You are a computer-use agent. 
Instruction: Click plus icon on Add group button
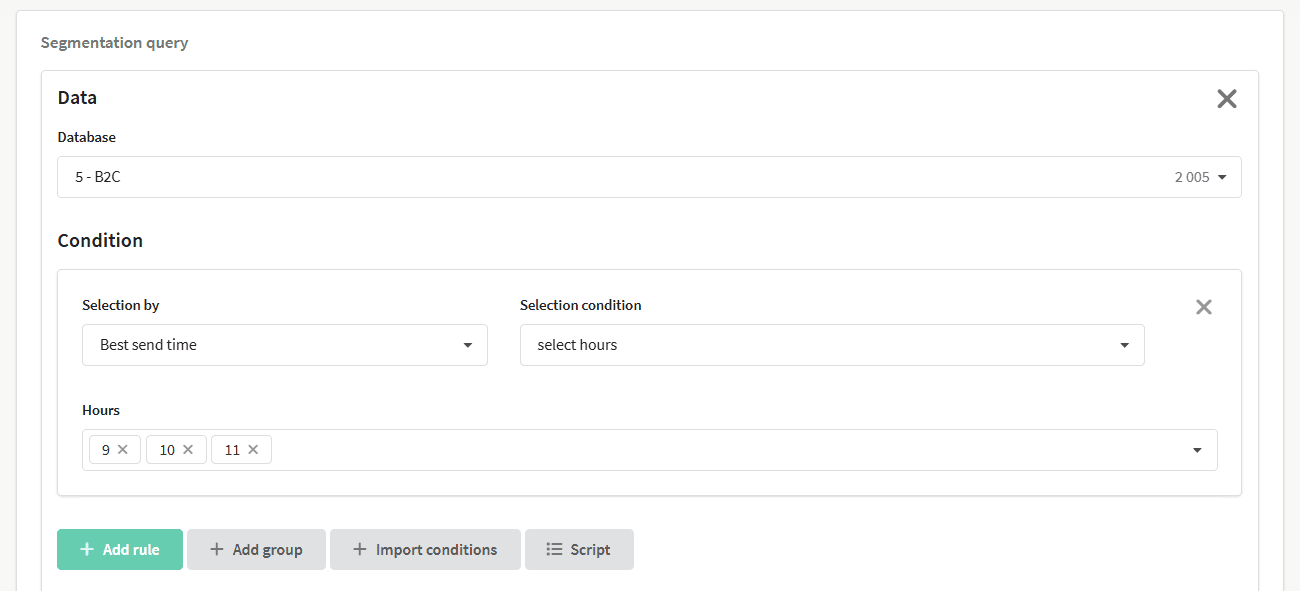point(217,549)
